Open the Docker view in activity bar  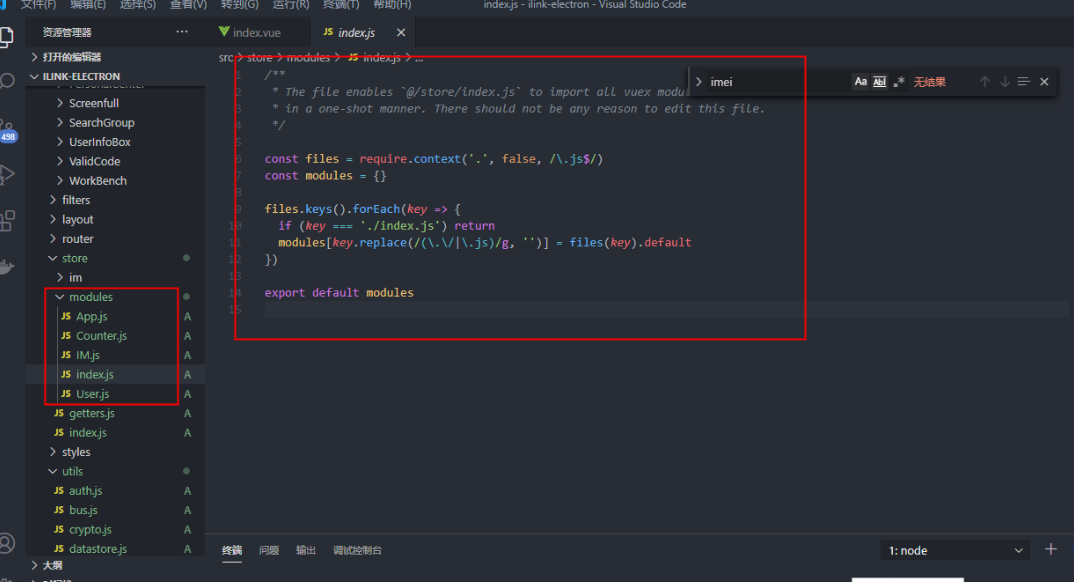click(x=7, y=266)
